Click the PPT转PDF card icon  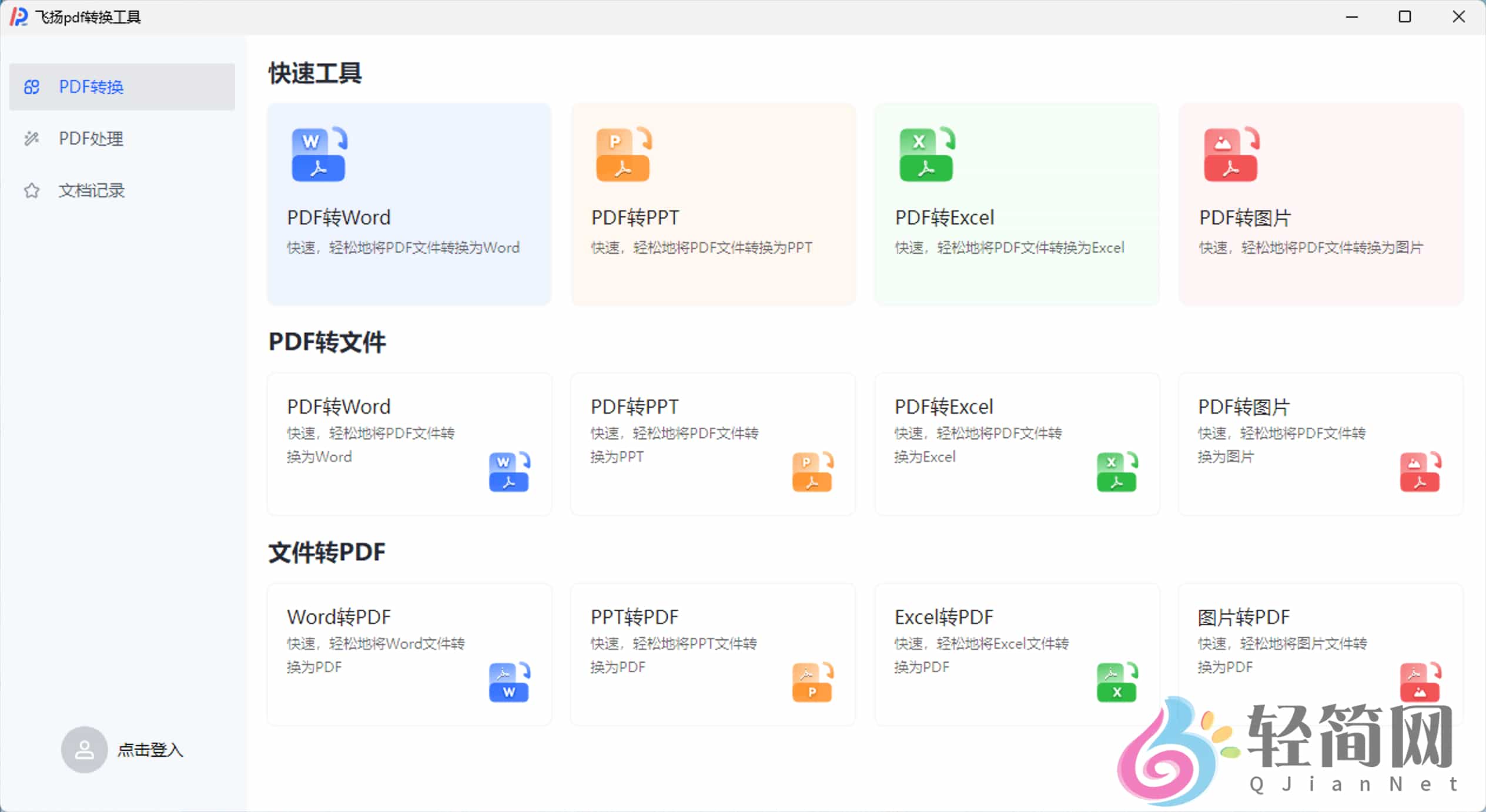[811, 682]
